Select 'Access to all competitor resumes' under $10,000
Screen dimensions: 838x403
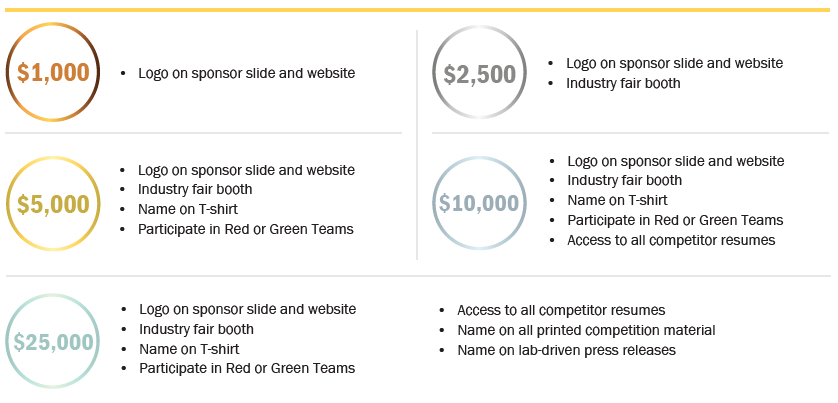click(671, 241)
